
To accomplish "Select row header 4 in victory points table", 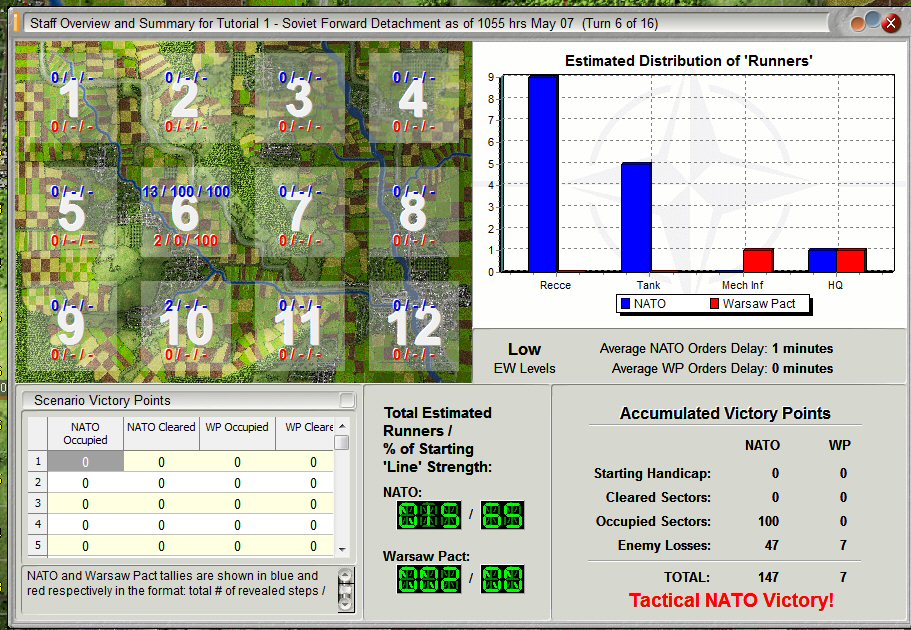I will (38, 524).
